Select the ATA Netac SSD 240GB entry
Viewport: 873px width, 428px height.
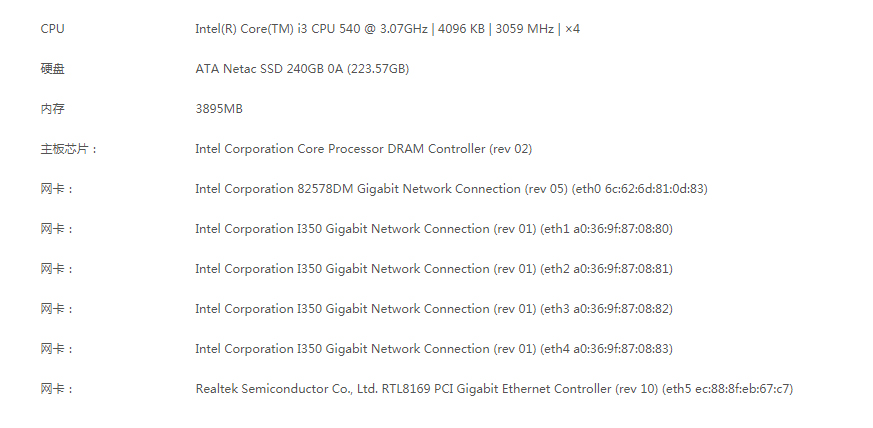301,69
